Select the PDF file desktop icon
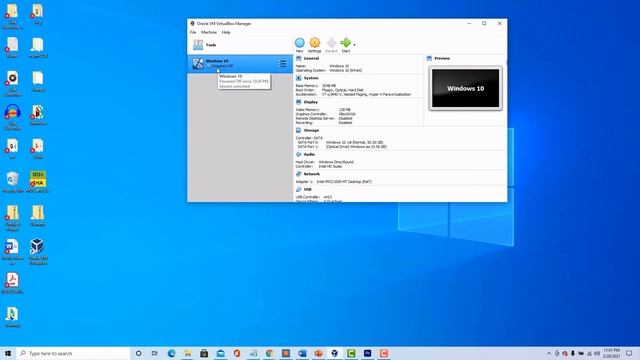Viewport: 640px width, 360px height. tap(12, 283)
